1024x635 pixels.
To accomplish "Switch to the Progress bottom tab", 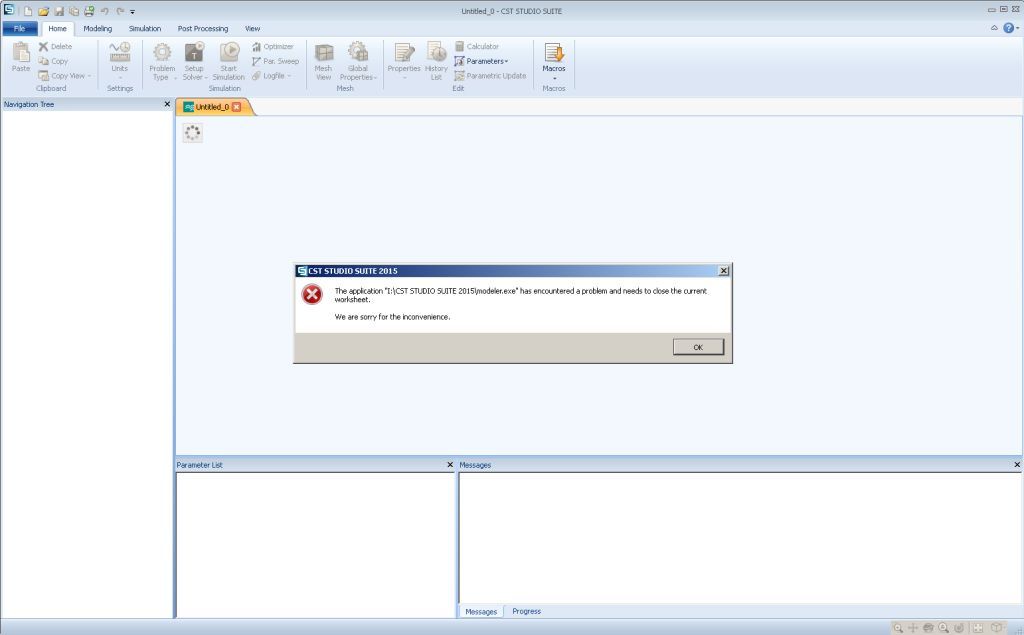I will pos(526,611).
